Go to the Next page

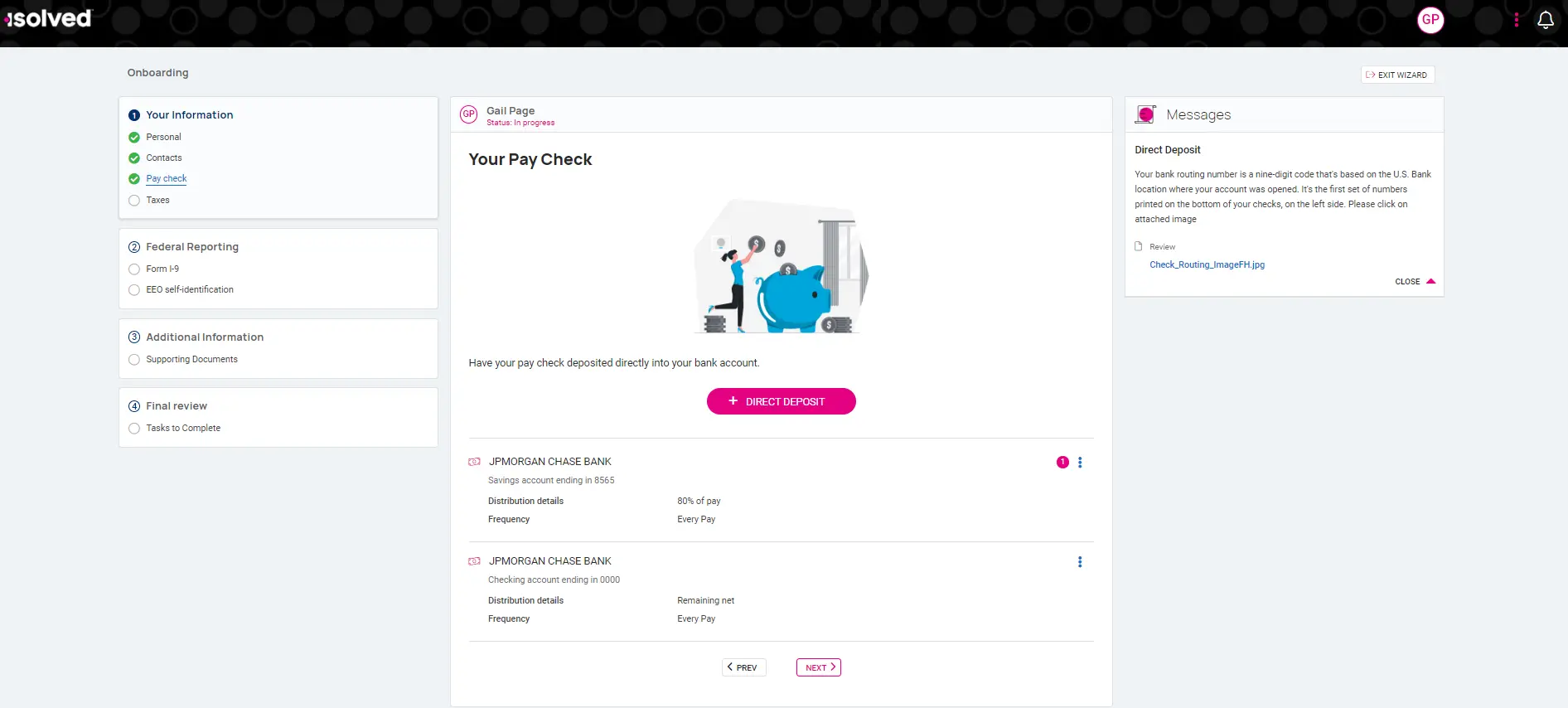[x=819, y=667]
